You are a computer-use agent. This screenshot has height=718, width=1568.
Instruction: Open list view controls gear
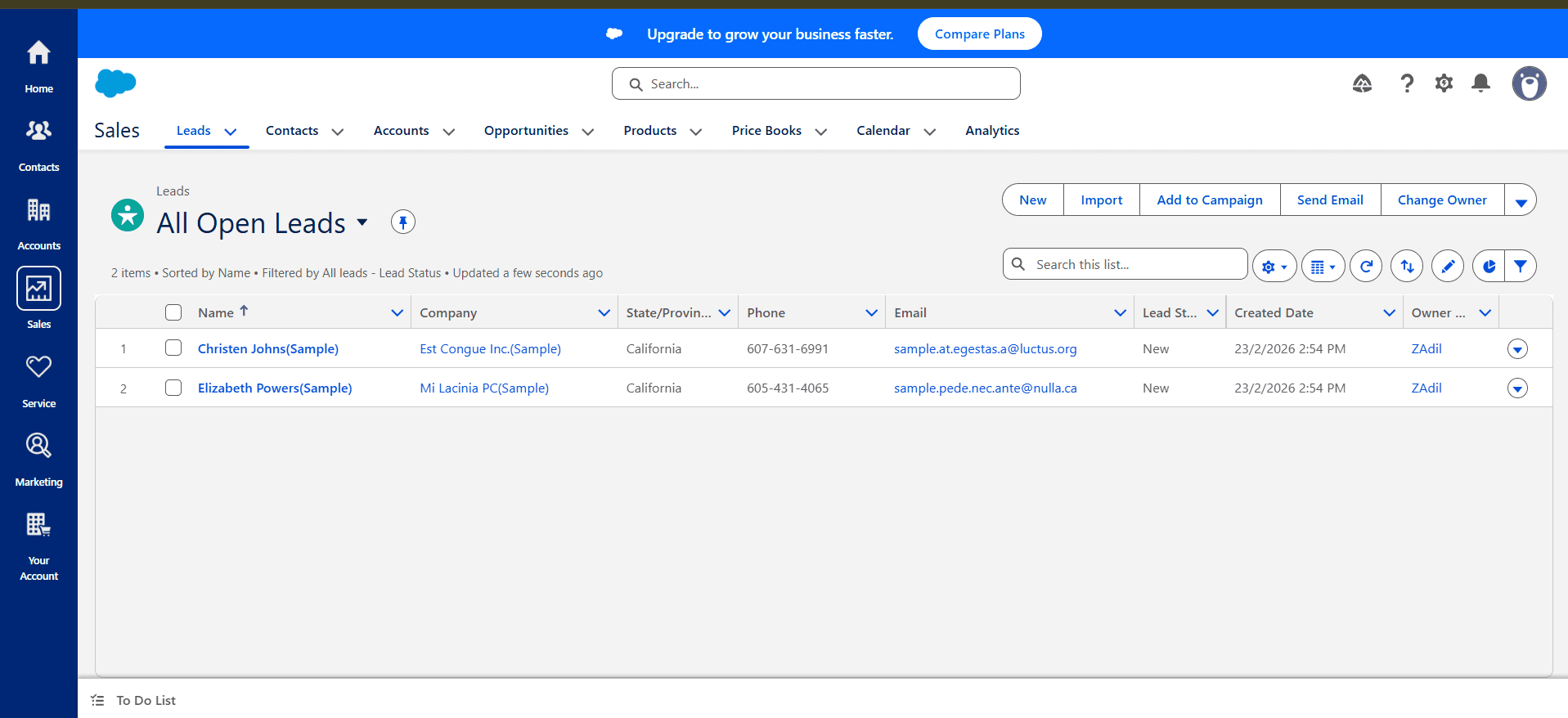(1274, 266)
